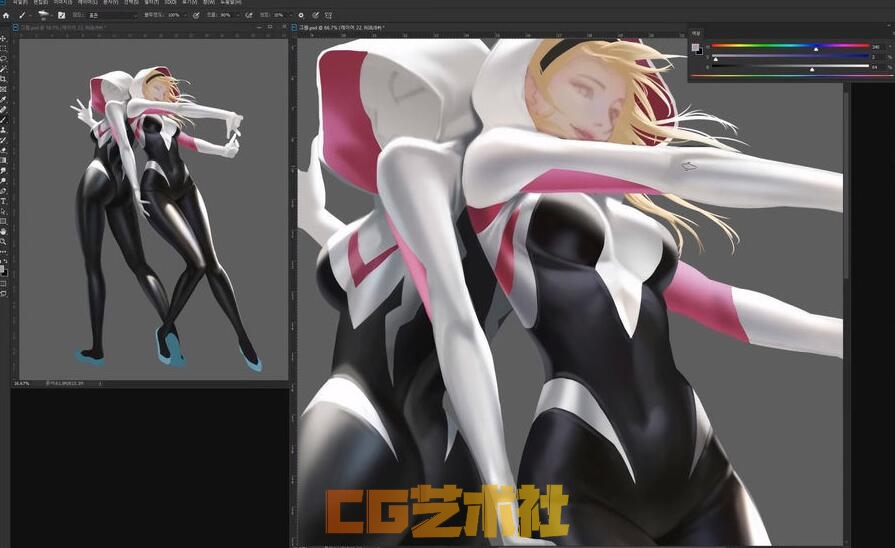Select the Type tool
Image resolution: width=895 pixels, height=548 pixels.
click(3, 201)
